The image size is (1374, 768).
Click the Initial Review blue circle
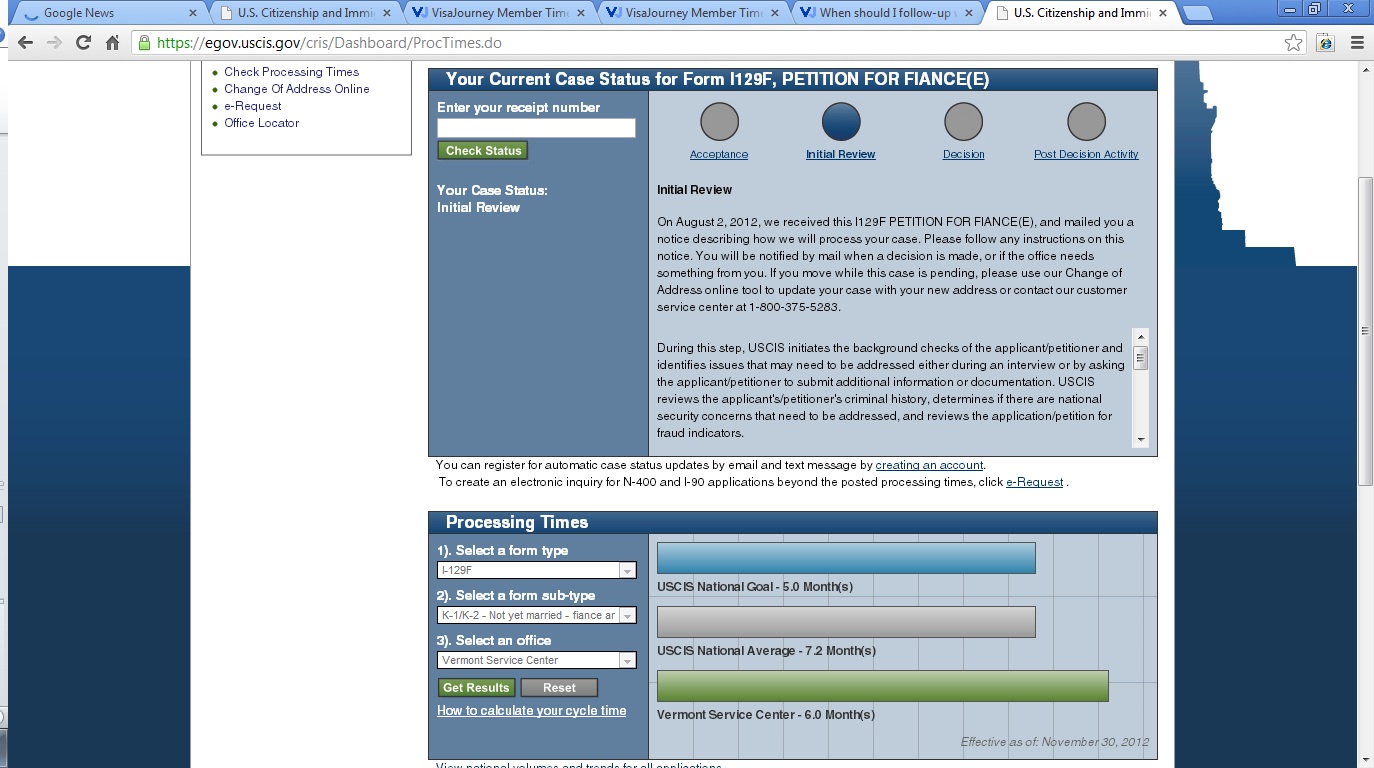point(841,122)
